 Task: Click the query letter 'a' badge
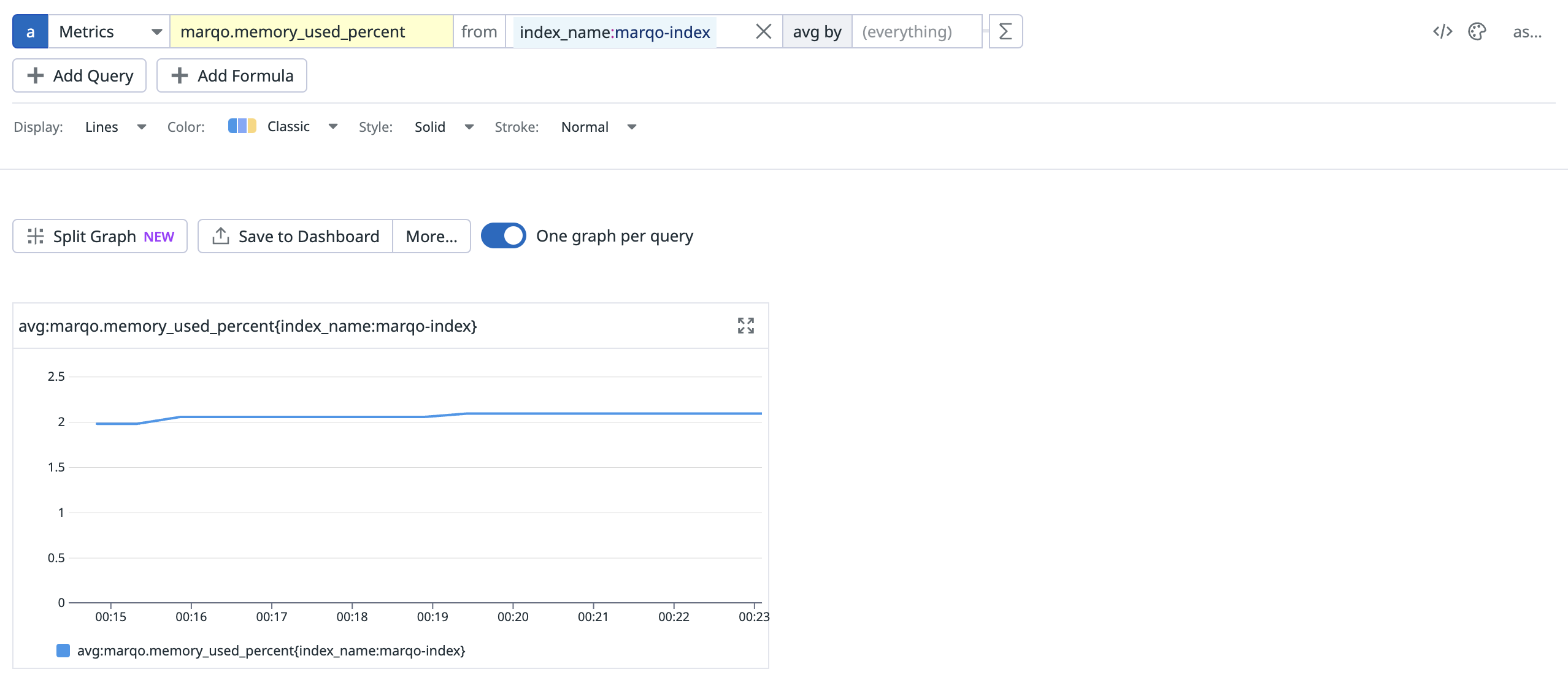click(30, 32)
